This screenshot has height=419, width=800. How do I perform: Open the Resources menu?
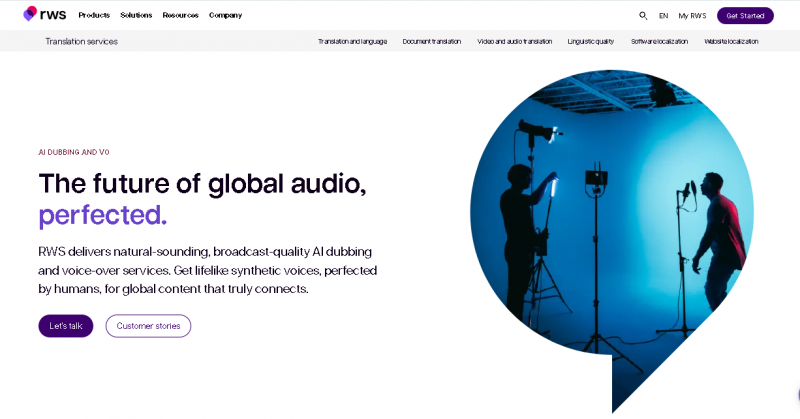click(x=180, y=16)
